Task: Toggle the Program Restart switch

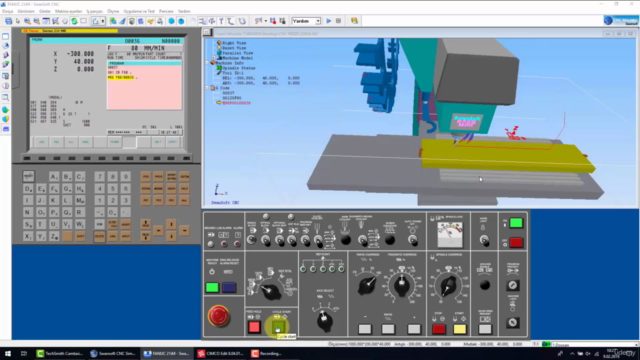Action: pyautogui.click(x=305, y=240)
